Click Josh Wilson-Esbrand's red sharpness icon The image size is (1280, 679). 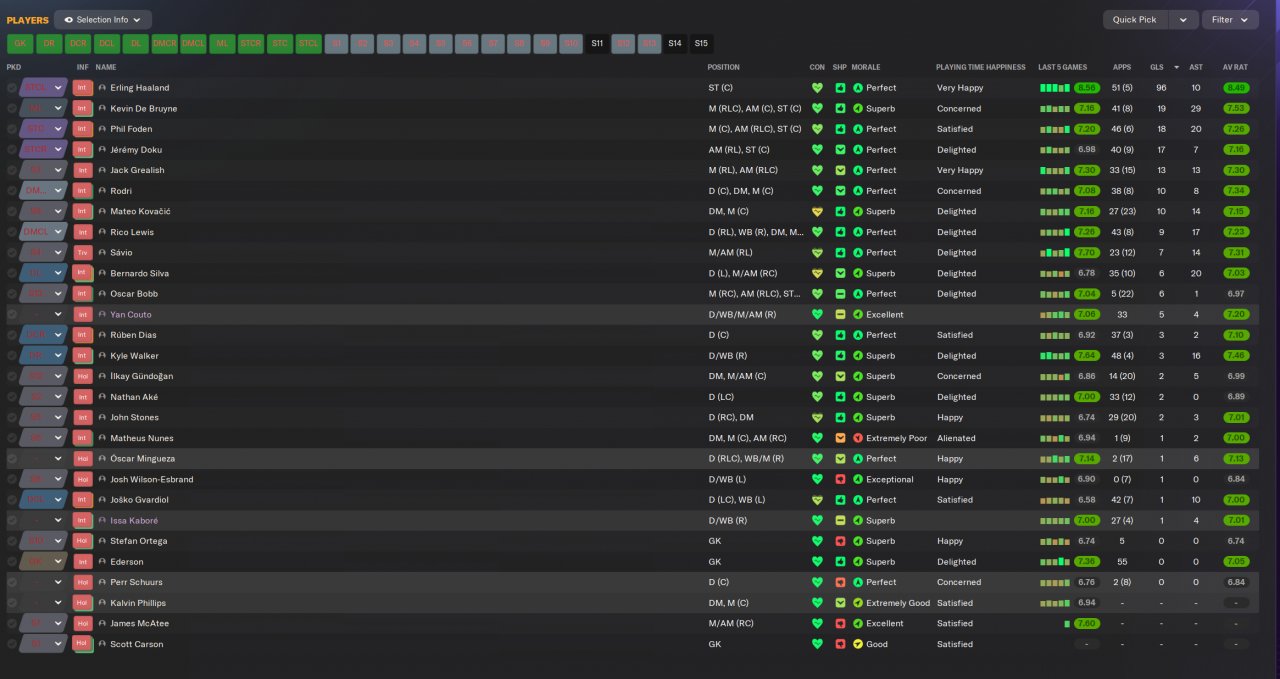point(840,479)
